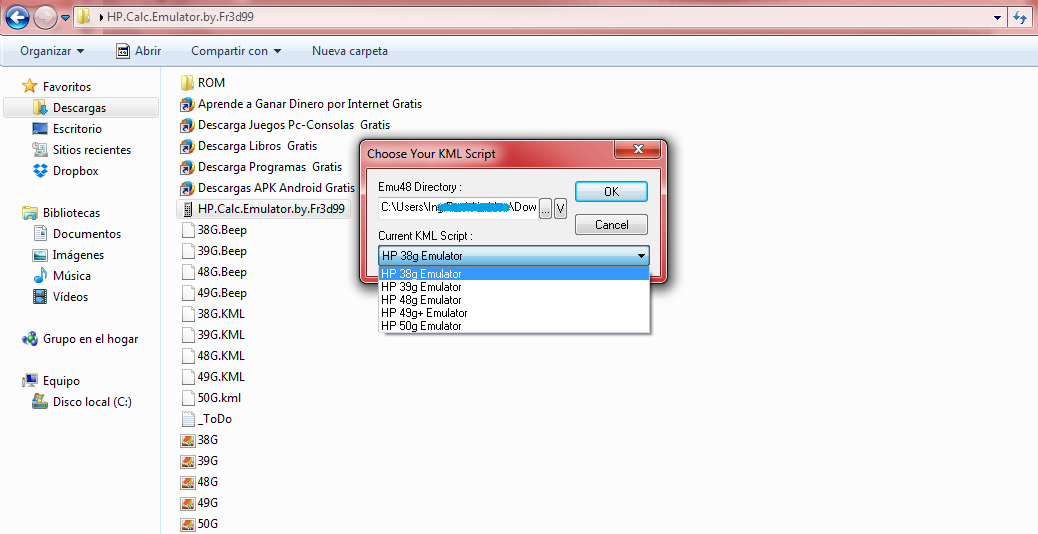The image size is (1038, 534).
Task: Select the _ToDo text file
Action: click(x=215, y=420)
